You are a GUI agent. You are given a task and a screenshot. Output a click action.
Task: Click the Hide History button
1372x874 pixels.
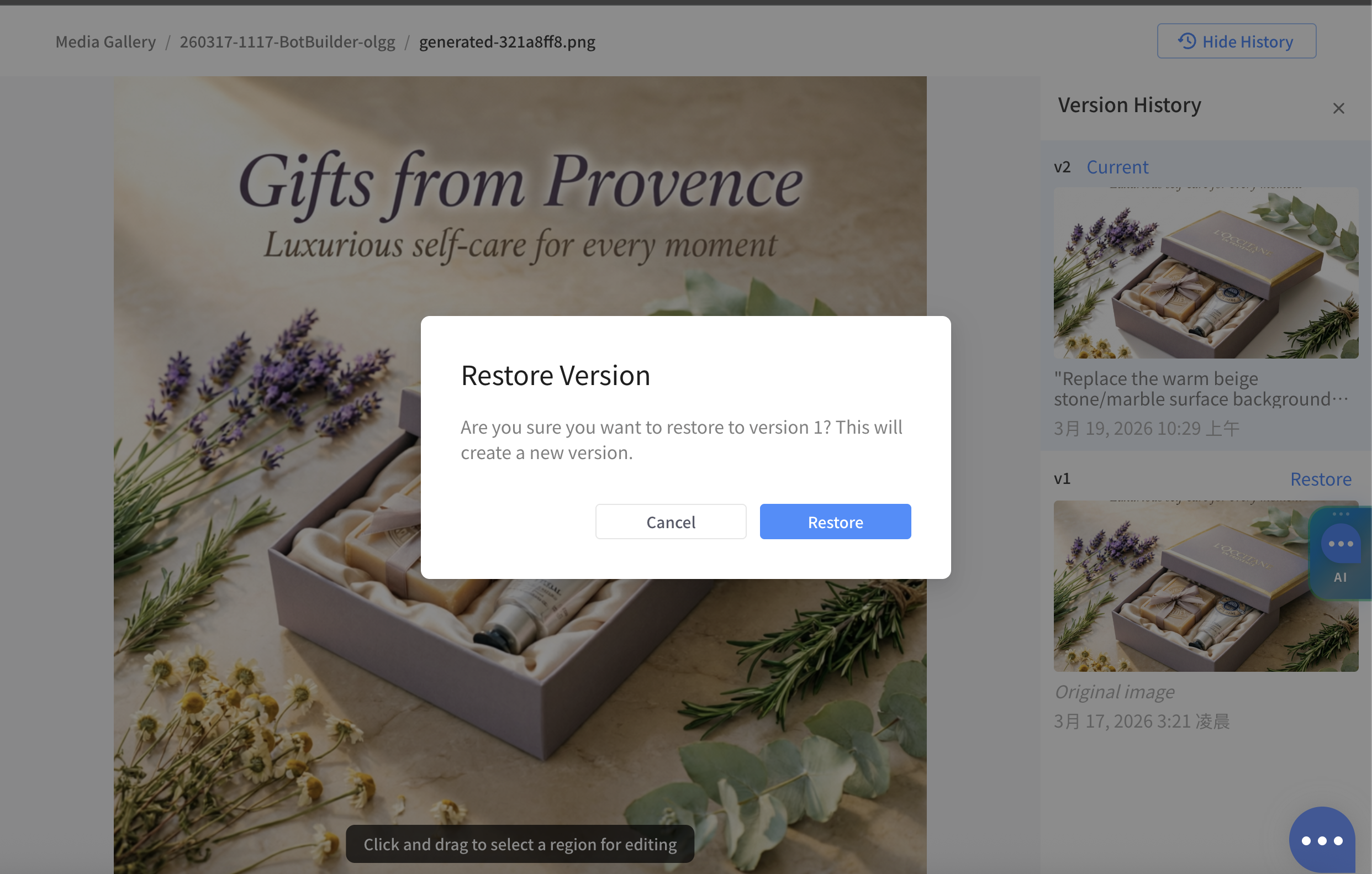click(1236, 41)
